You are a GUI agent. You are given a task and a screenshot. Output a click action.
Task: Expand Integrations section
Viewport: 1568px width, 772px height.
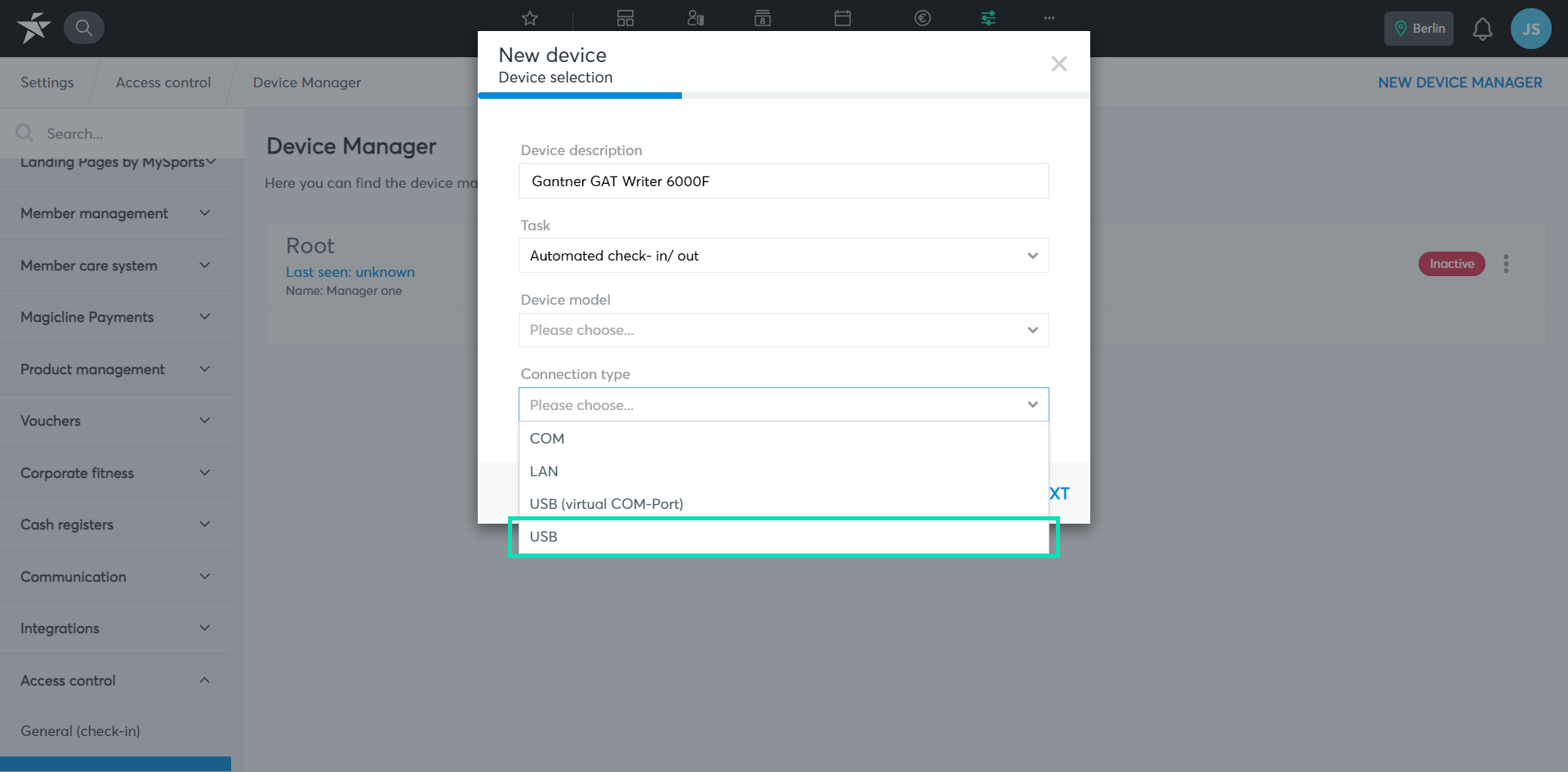pos(116,628)
